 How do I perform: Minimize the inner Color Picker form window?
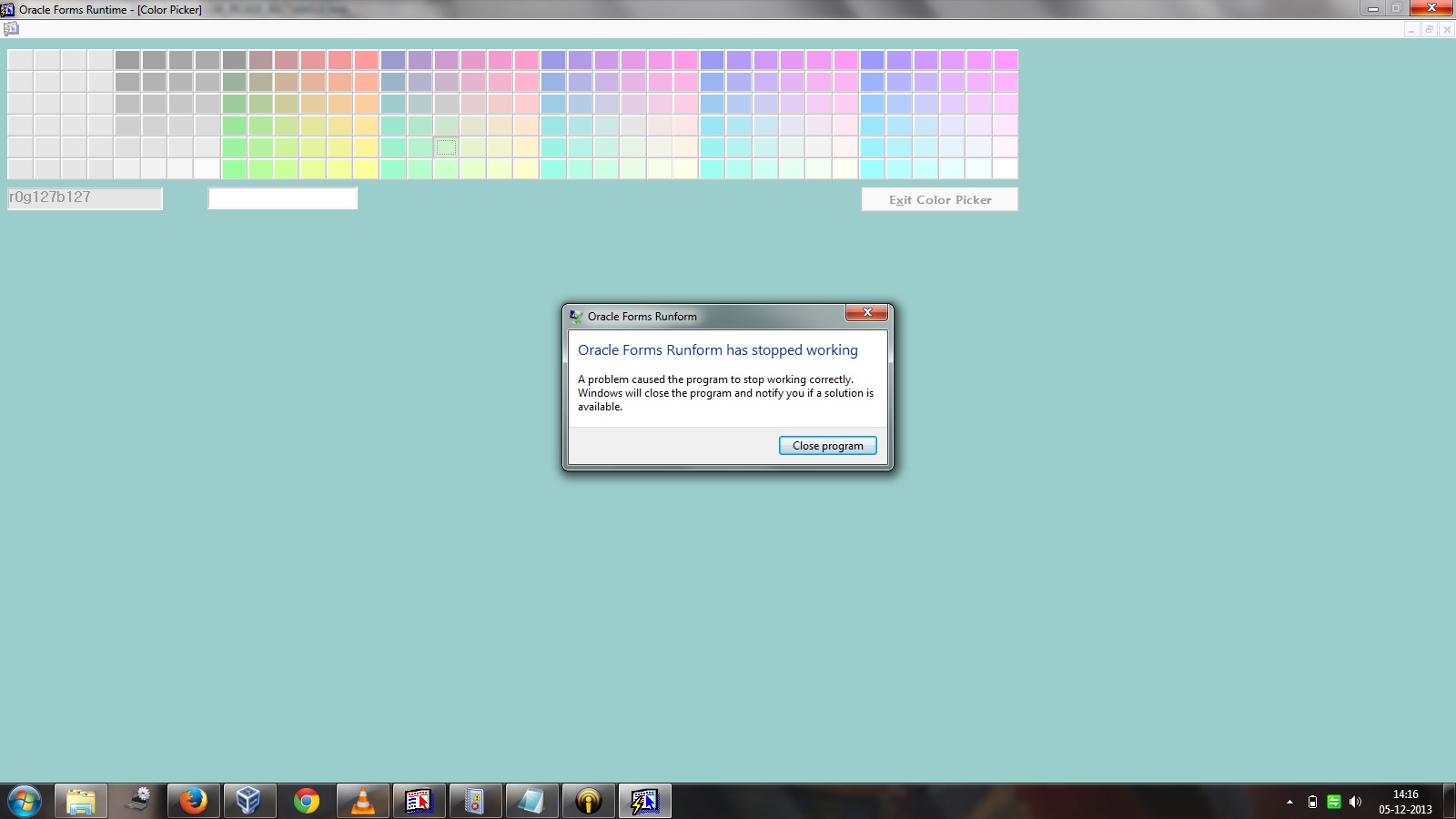coord(1411,30)
